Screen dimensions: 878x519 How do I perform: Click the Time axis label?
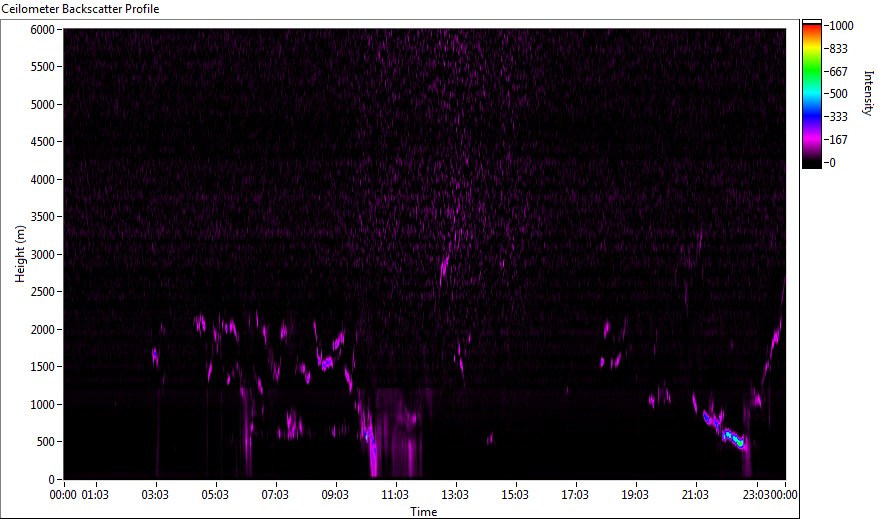423,512
